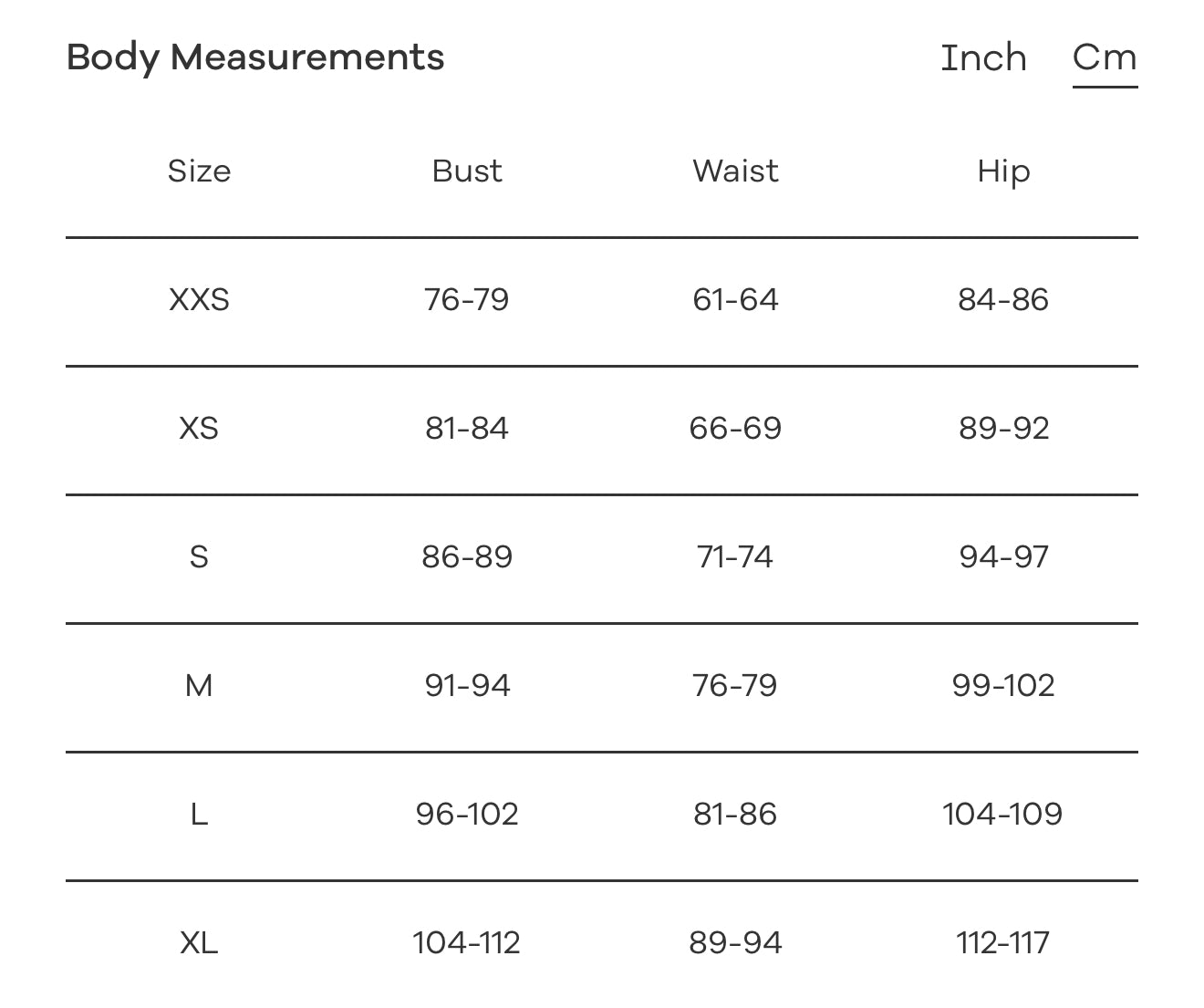Click the Size column header
Image resolution: width=1204 pixels, height=1008 pixels.
point(199,171)
